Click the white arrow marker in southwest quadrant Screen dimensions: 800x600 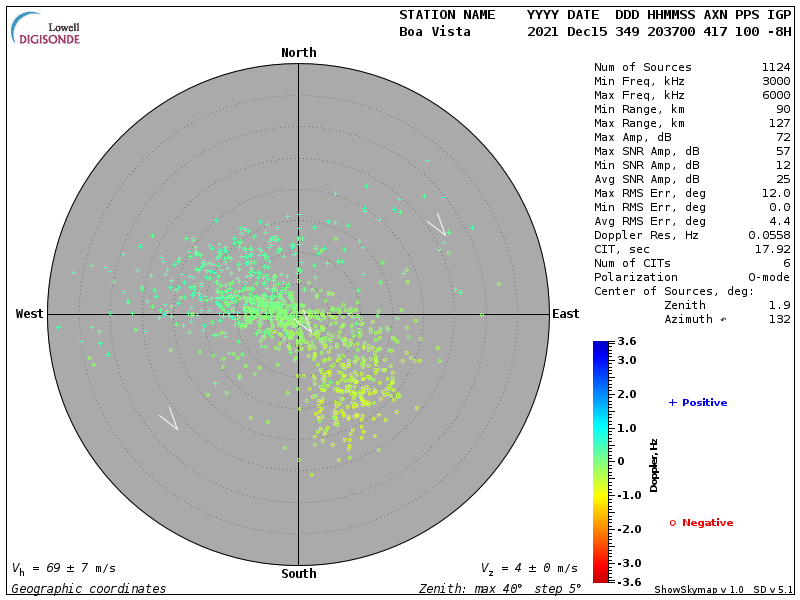pos(169,418)
